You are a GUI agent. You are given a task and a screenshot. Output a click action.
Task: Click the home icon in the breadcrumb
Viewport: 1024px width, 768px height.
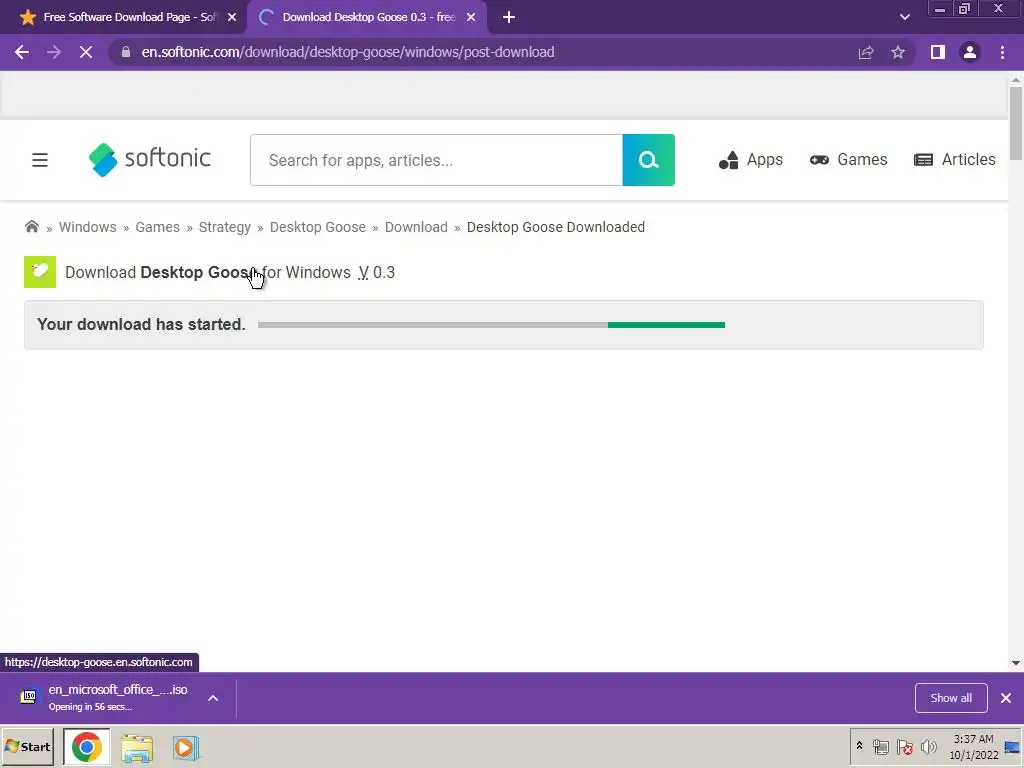click(x=31, y=227)
